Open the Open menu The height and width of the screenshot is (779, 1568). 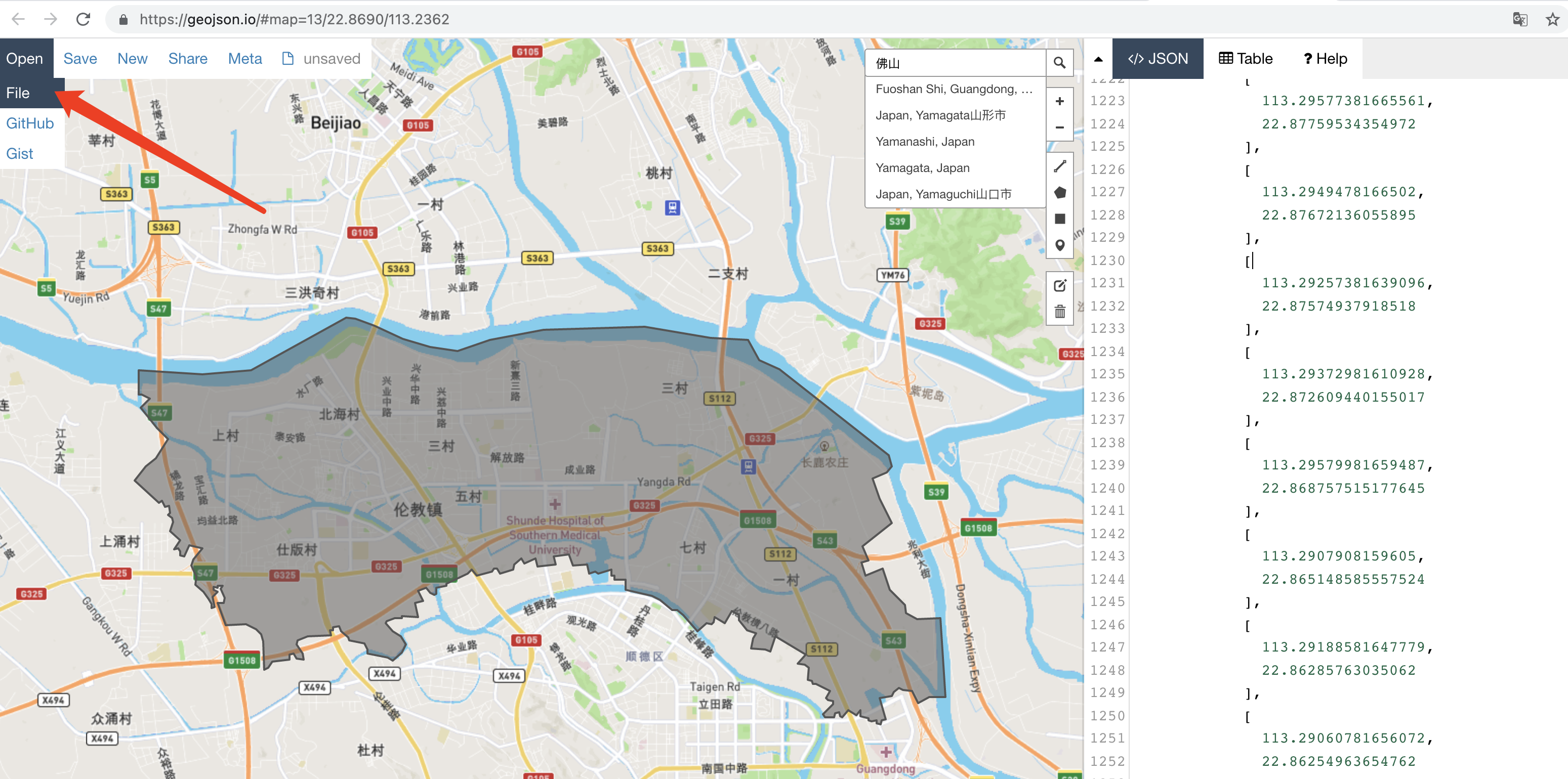pyautogui.click(x=25, y=58)
